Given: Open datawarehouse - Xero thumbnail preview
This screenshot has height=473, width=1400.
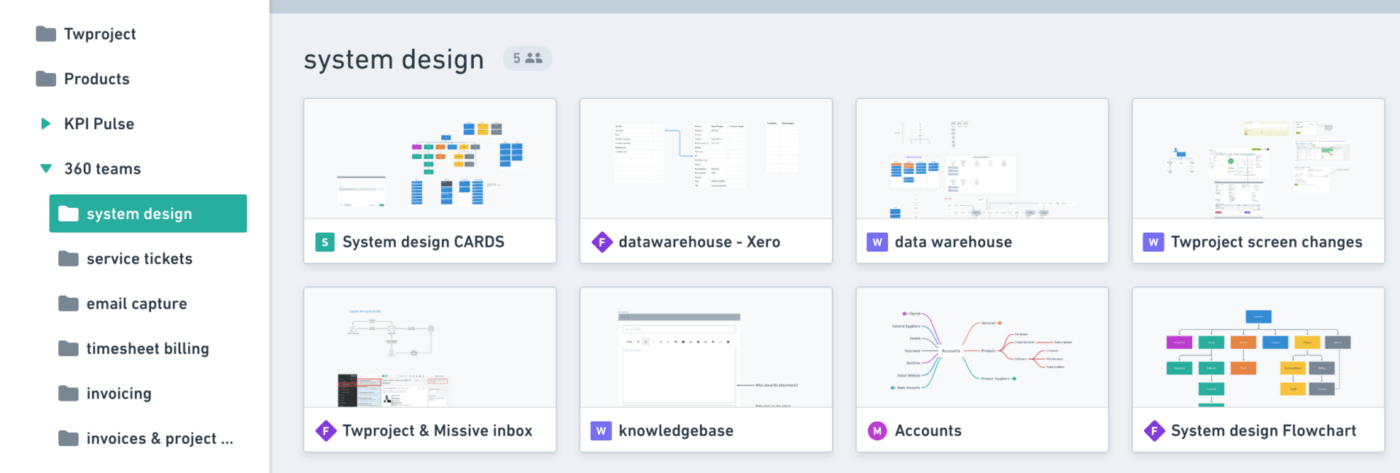Looking at the screenshot, I should tap(706, 159).
